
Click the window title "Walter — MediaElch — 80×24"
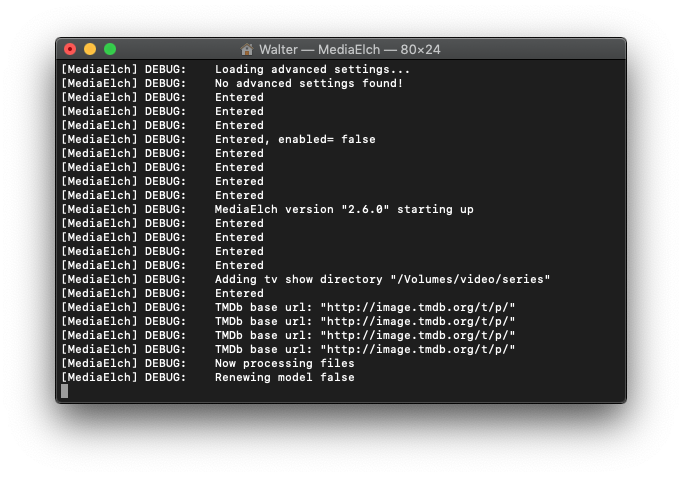350,50
